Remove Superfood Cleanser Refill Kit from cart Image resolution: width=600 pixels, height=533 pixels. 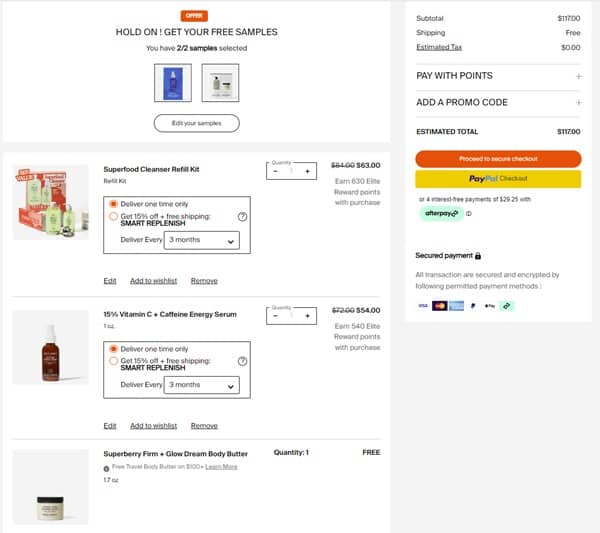coord(204,281)
